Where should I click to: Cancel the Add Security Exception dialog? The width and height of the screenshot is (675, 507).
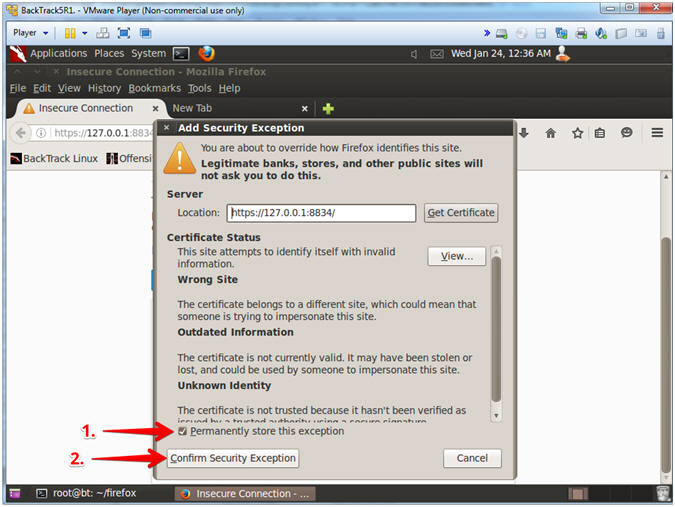472,458
